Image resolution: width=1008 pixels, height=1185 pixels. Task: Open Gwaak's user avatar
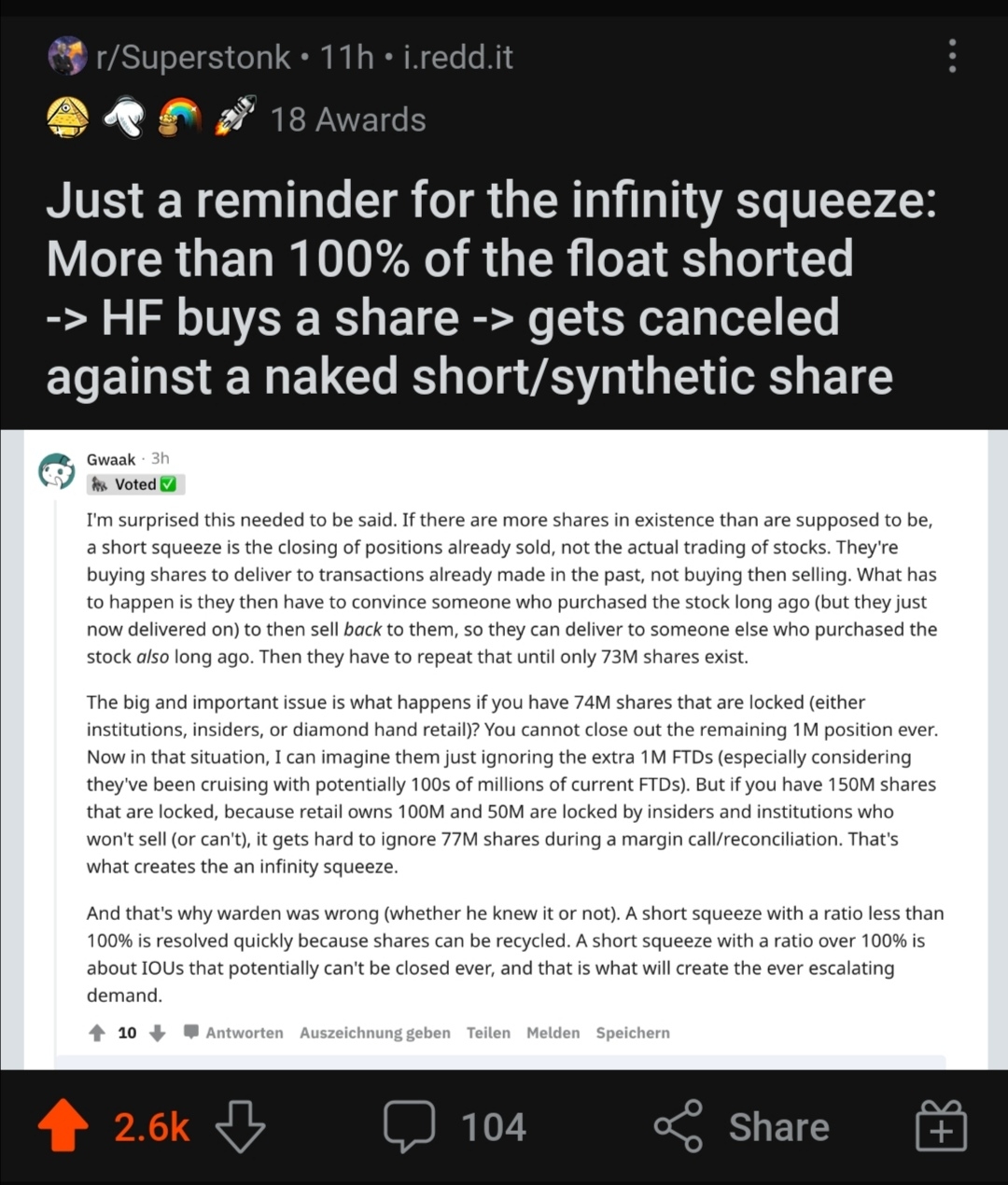tap(56, 471)
